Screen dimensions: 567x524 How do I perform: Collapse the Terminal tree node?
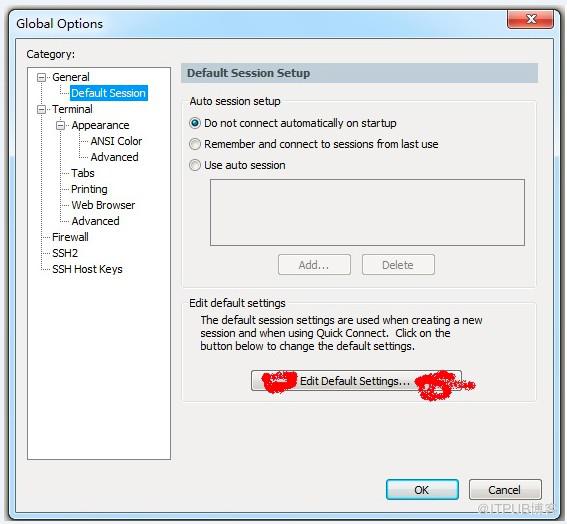coord(42,109)
